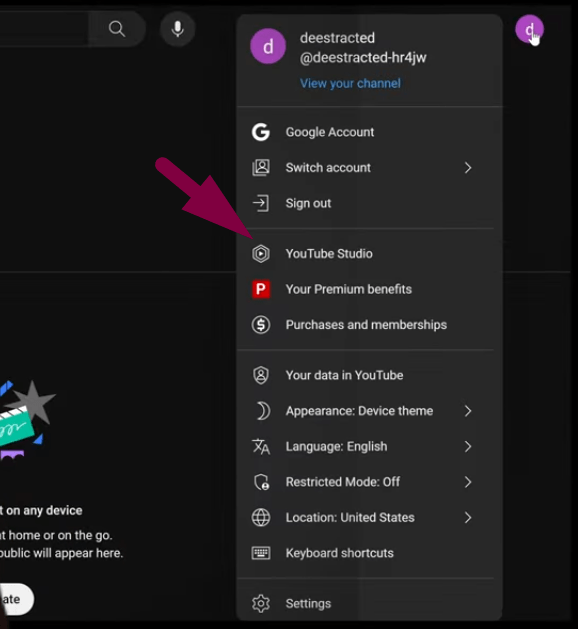Viewport: 578px width, 629px height.
Task: Activate voice search microphone icon
Action: pos(177,29)
